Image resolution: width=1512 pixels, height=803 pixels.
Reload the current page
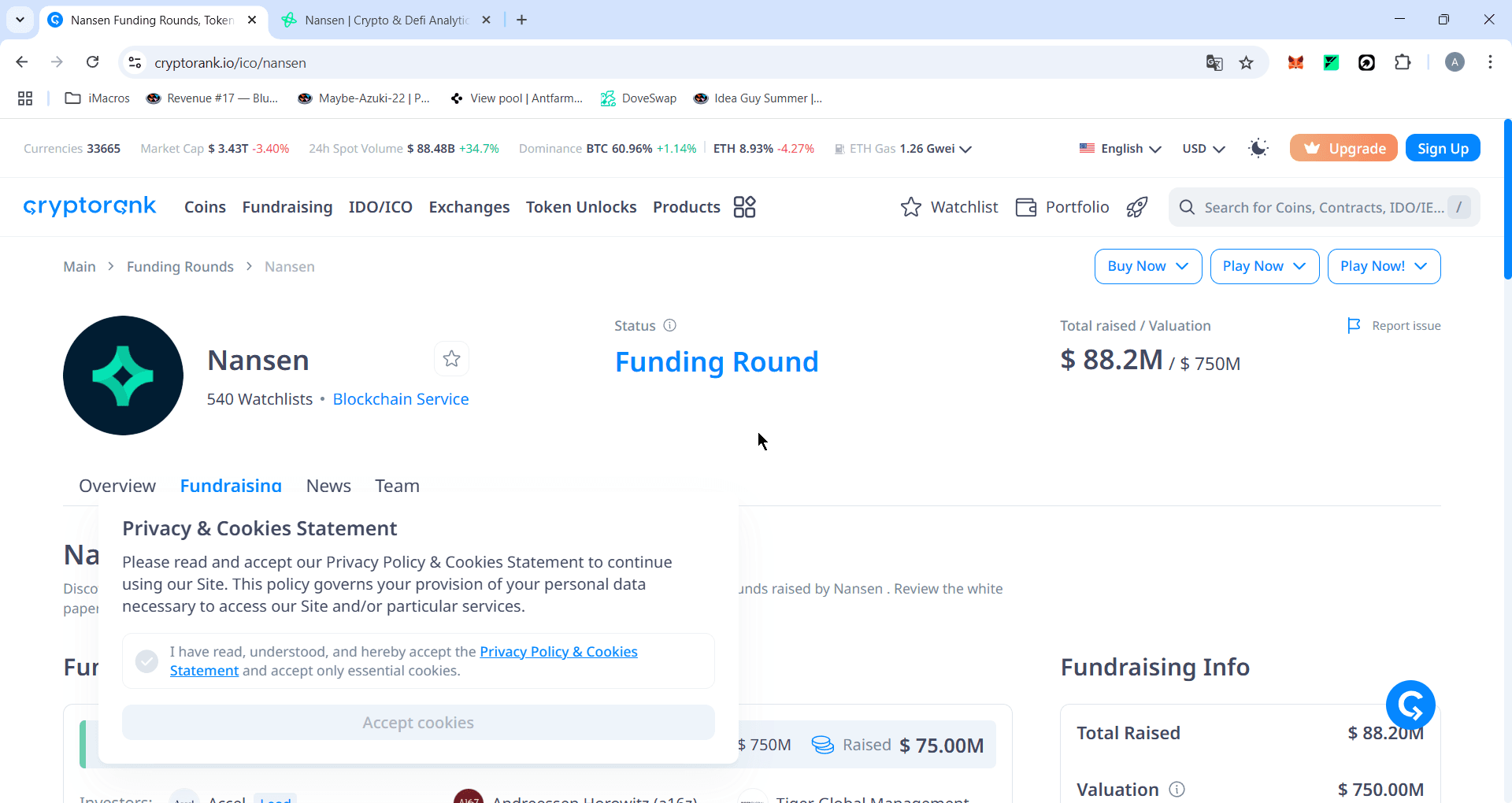click(x=92, y=62)
